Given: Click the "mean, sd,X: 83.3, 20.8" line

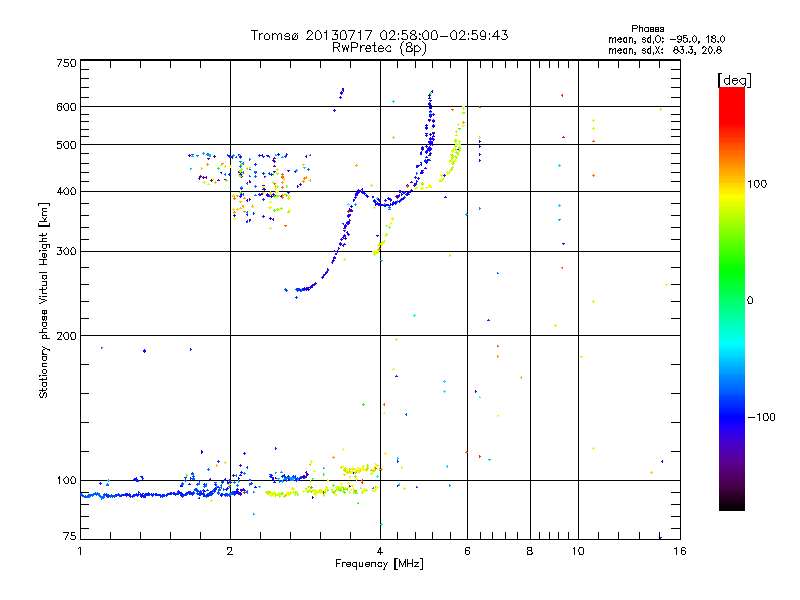Looking at the screenshot, I should [665, 50].
